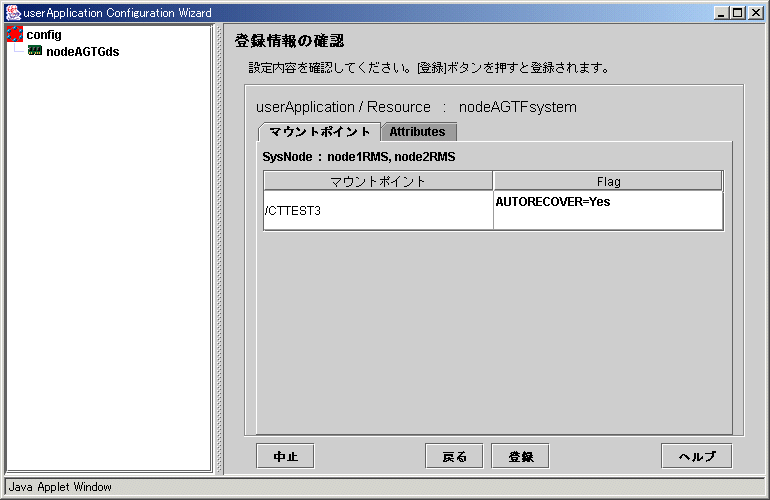Maximize the wizard window
This screenshot has width=770, height=500.
738,13
